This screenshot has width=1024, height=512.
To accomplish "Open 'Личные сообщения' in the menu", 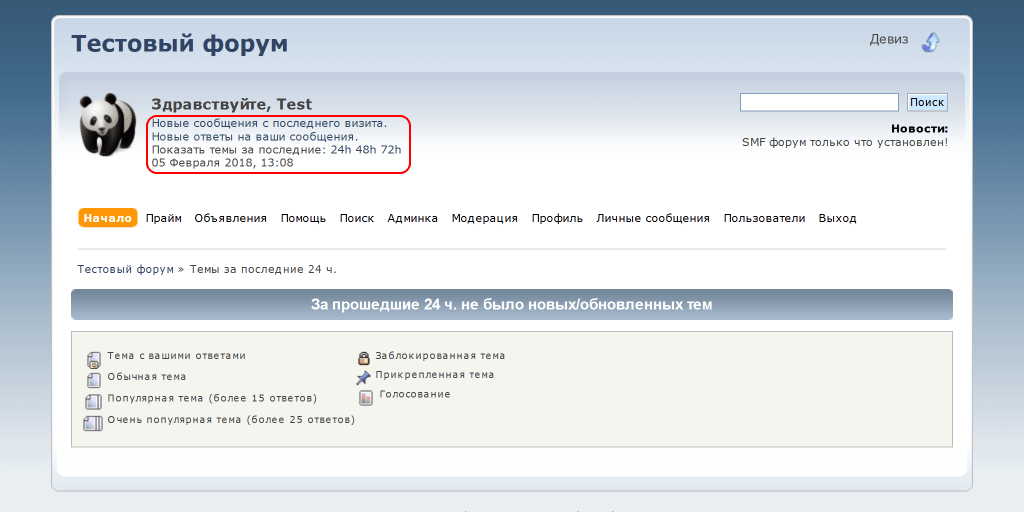I will coord(653,218).
